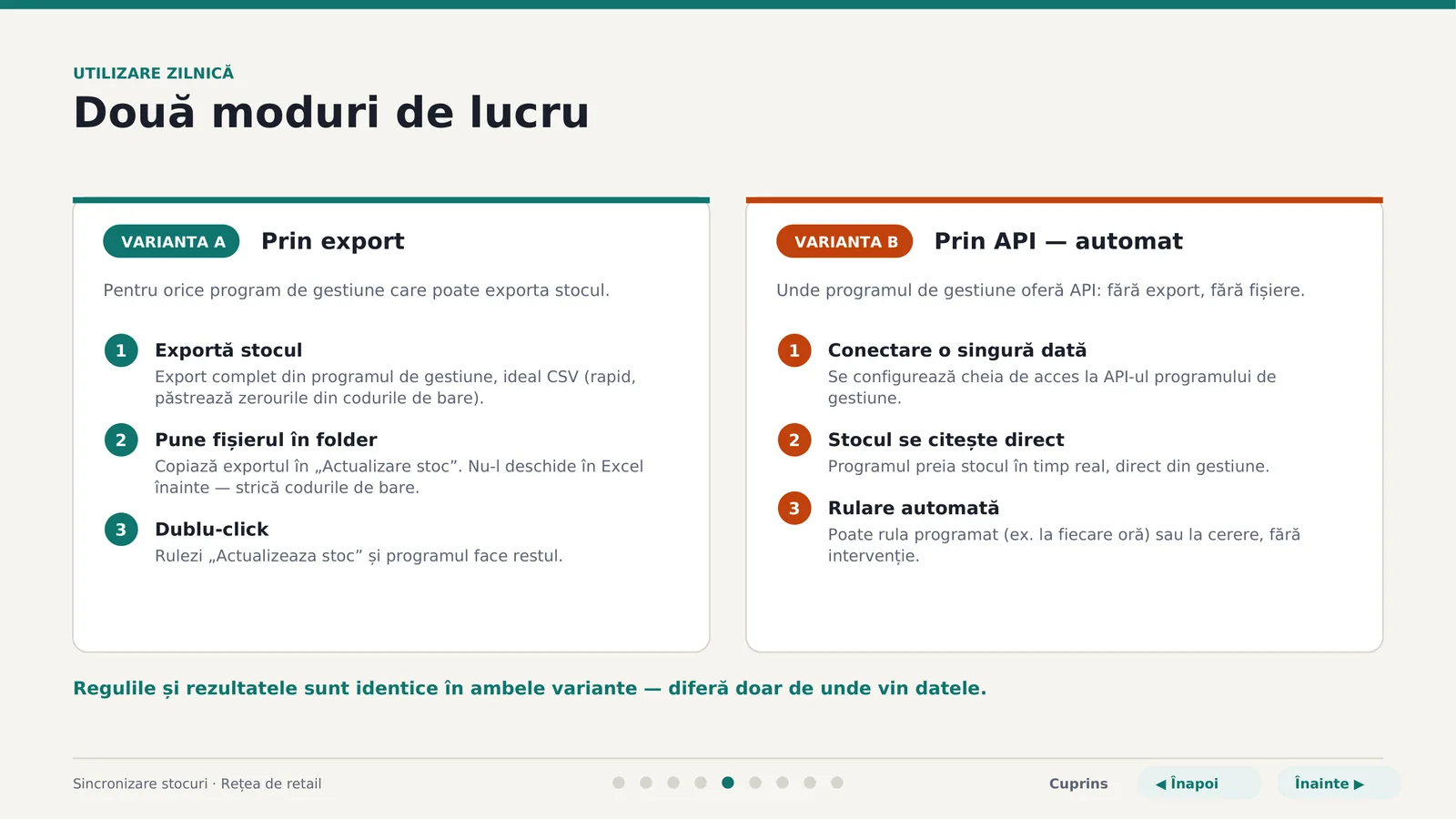
Task: Select the seventh pagination dot
Action: 783,783
